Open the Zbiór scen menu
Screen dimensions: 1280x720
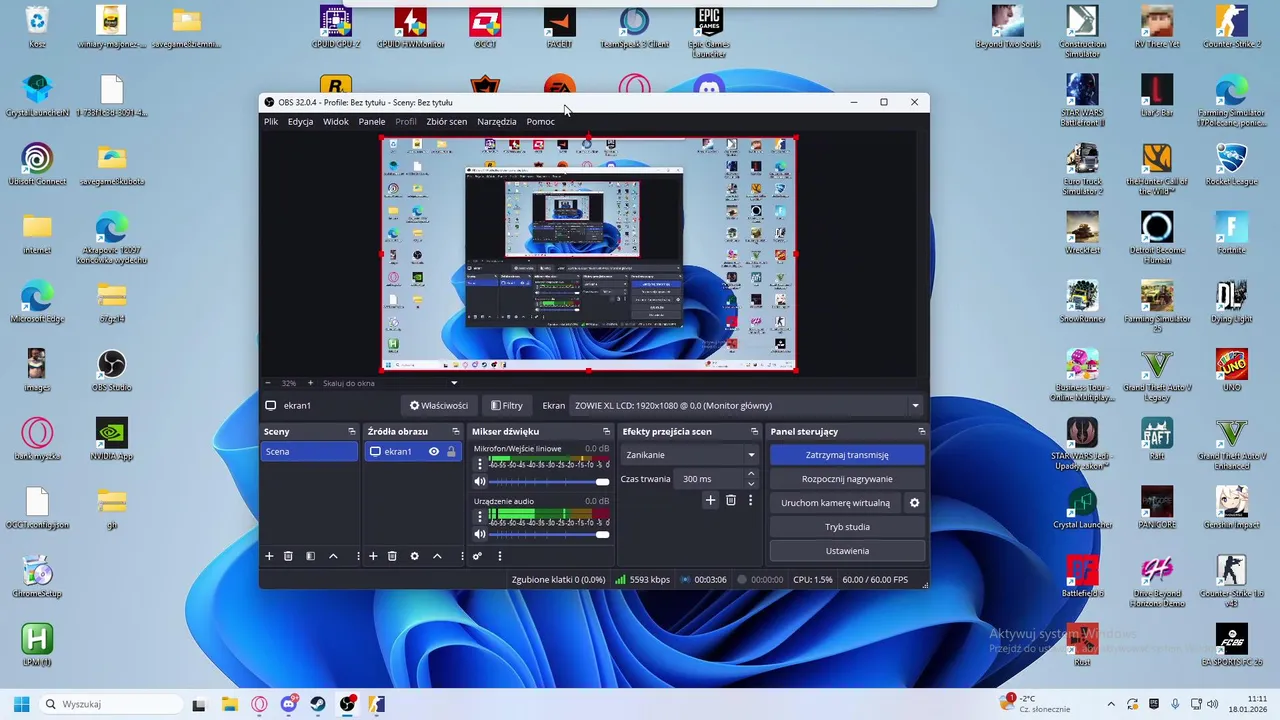tap(446, 122)
